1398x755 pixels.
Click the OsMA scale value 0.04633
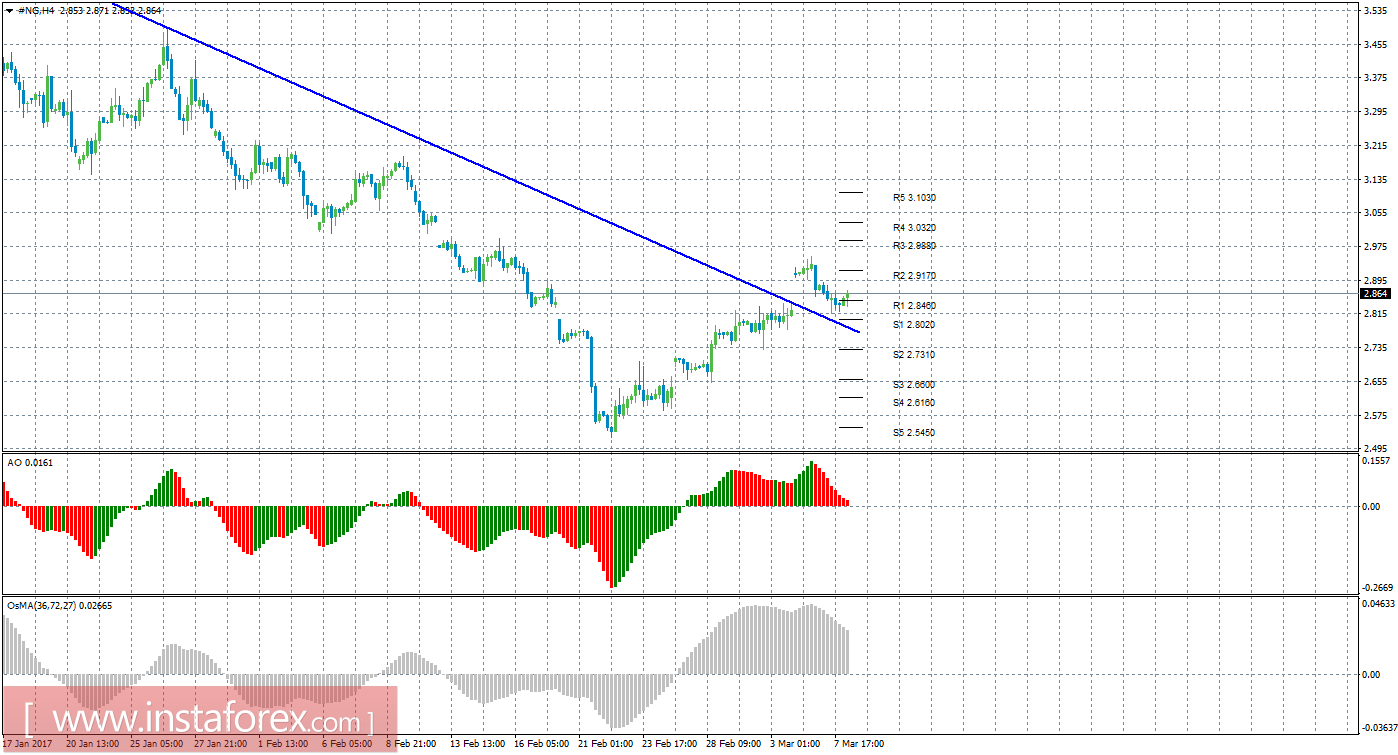(x=1379, y=604)
